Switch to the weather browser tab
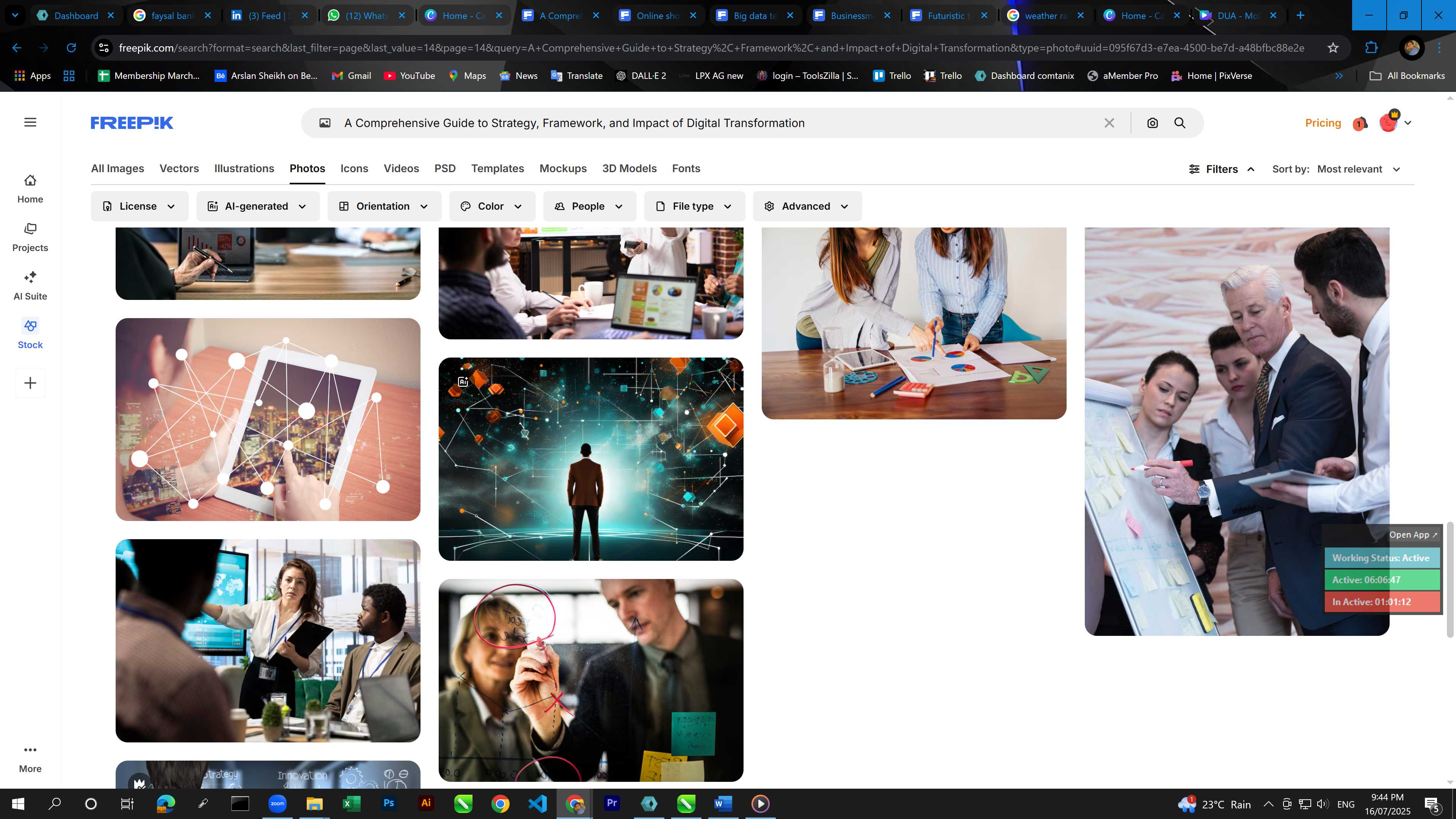The width and height of the screenshot is (1456, 819). [1046, 15]
